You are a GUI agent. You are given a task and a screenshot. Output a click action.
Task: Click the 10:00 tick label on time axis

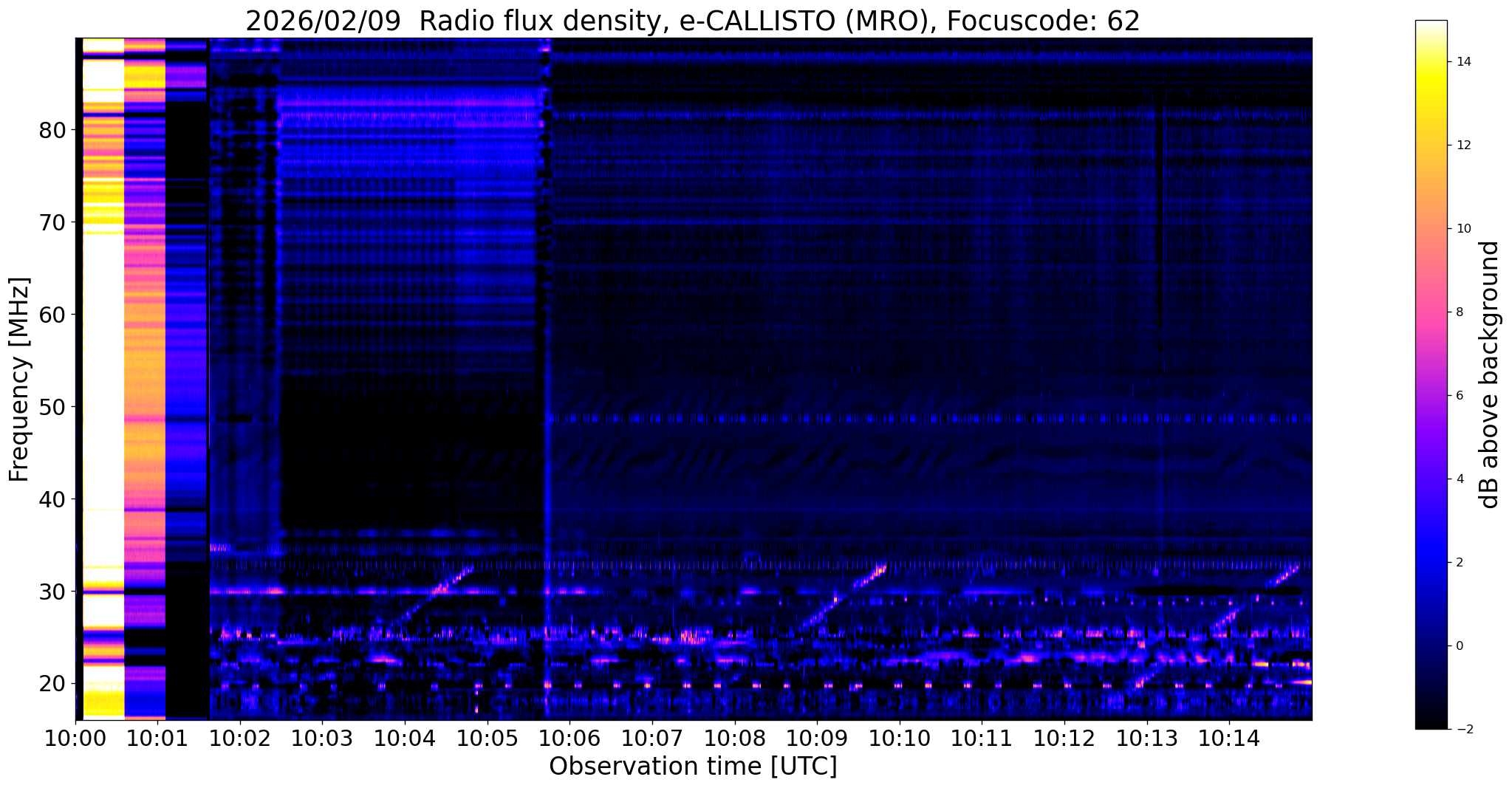[x=75, y=739]
